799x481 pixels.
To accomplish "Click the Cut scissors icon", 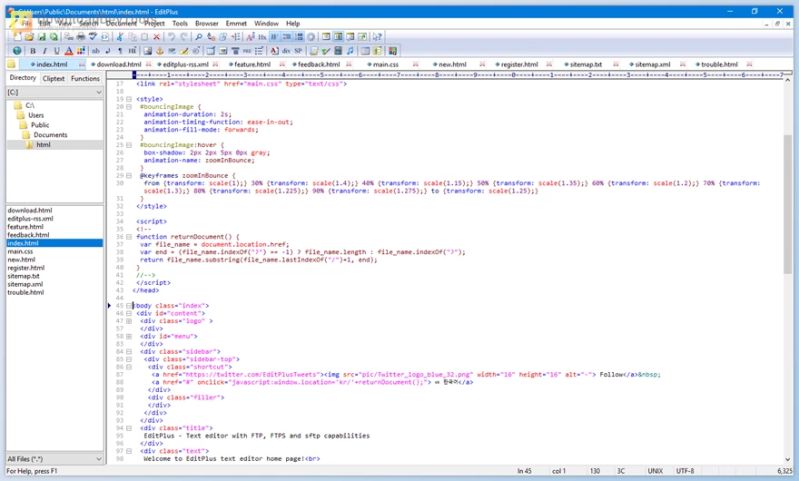I will [120, 37].
